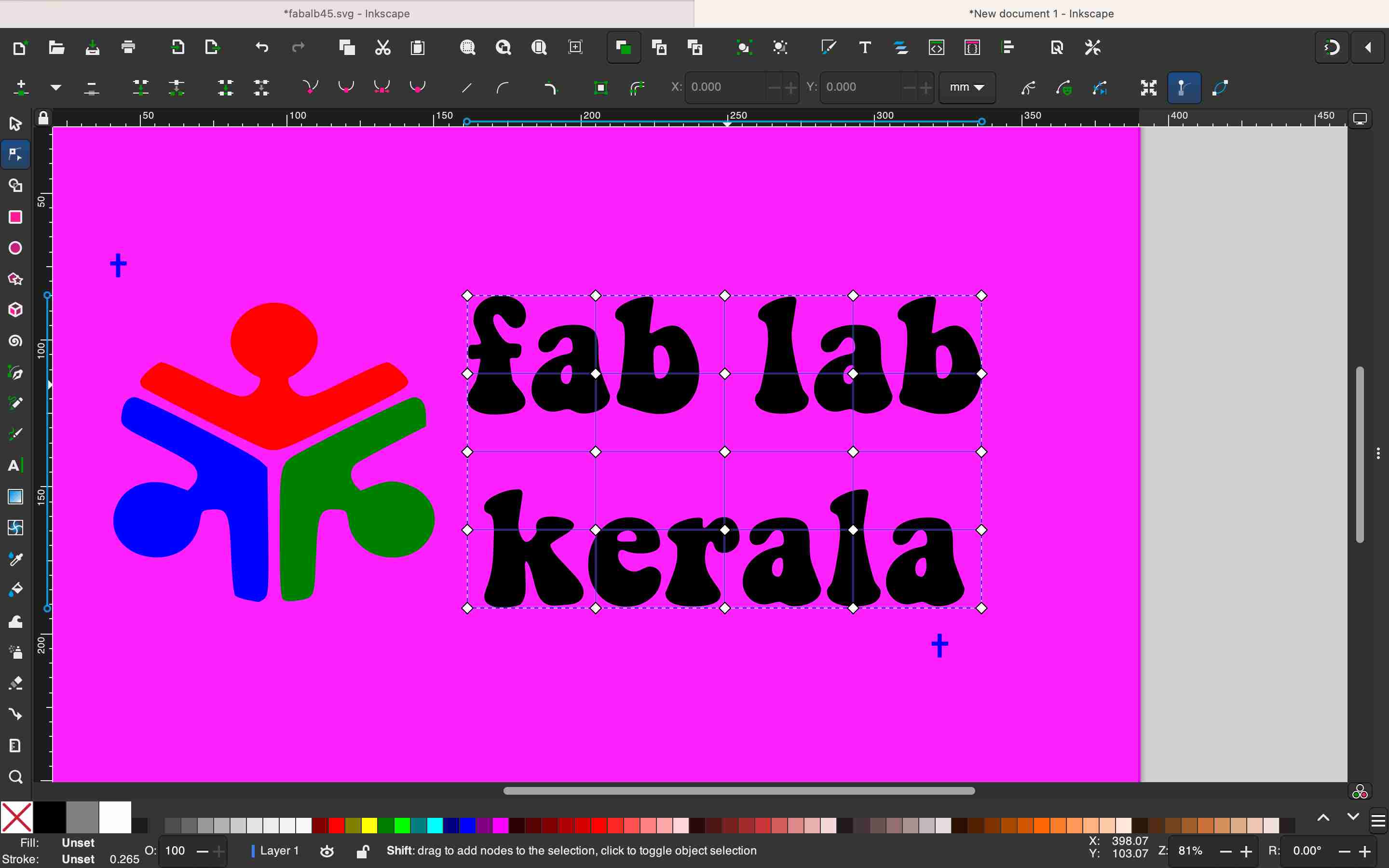Select the Paint Bucket tool
1389x868 pixels.
[15, 590]
